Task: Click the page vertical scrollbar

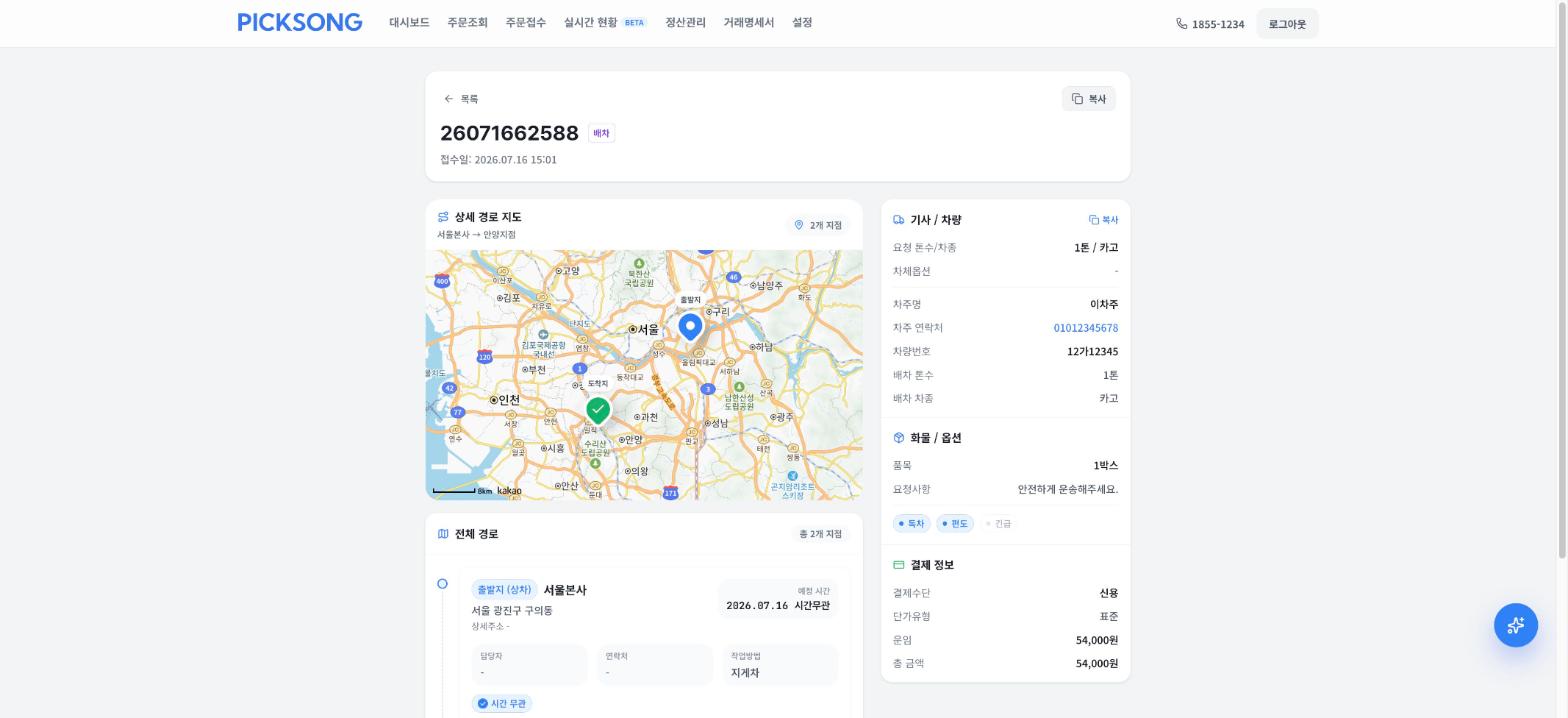Action: pyautogui.click(x=1562, y=280)
